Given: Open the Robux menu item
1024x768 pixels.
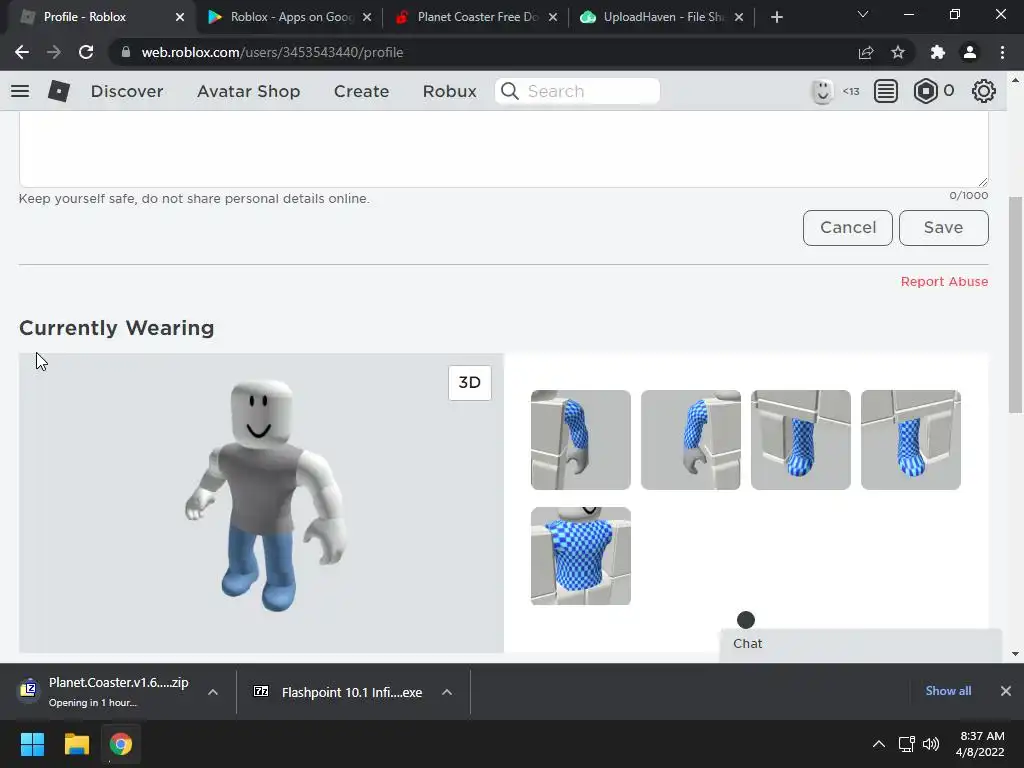Looking at the screenshot, I should [450, 91].
